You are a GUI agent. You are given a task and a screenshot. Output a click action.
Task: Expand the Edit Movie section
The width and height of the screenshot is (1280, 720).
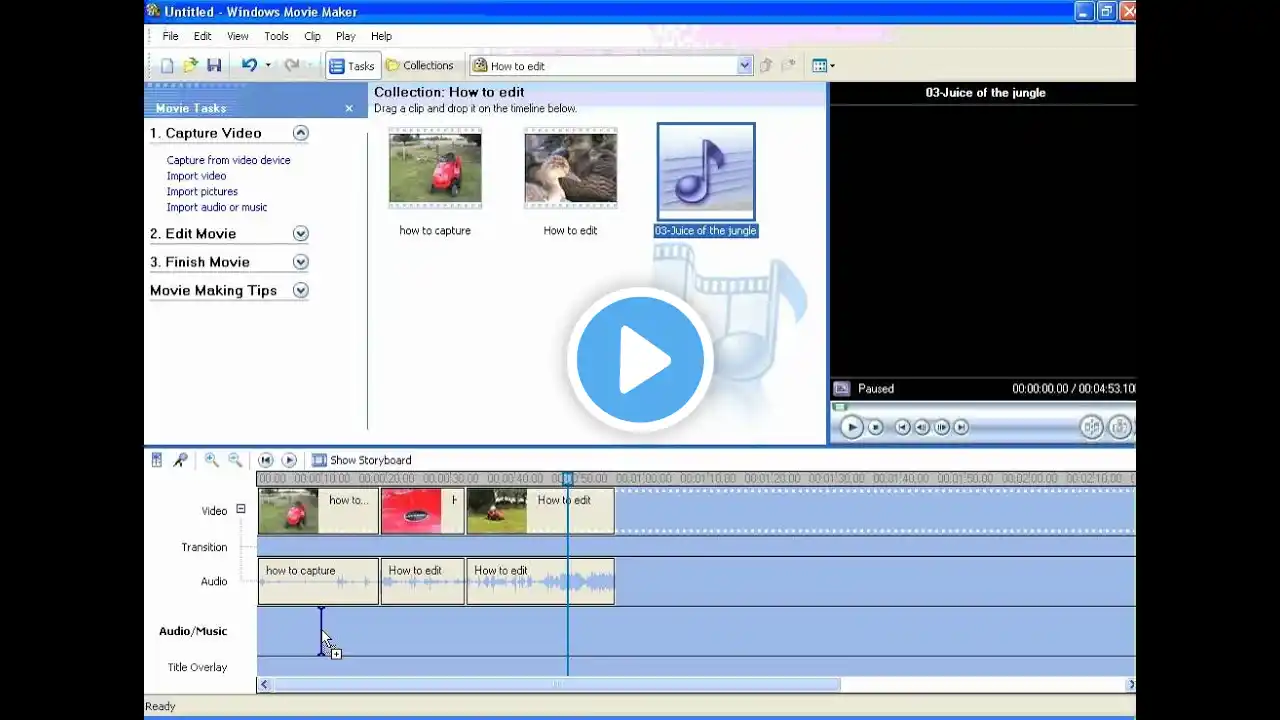[x=300, y=234]
